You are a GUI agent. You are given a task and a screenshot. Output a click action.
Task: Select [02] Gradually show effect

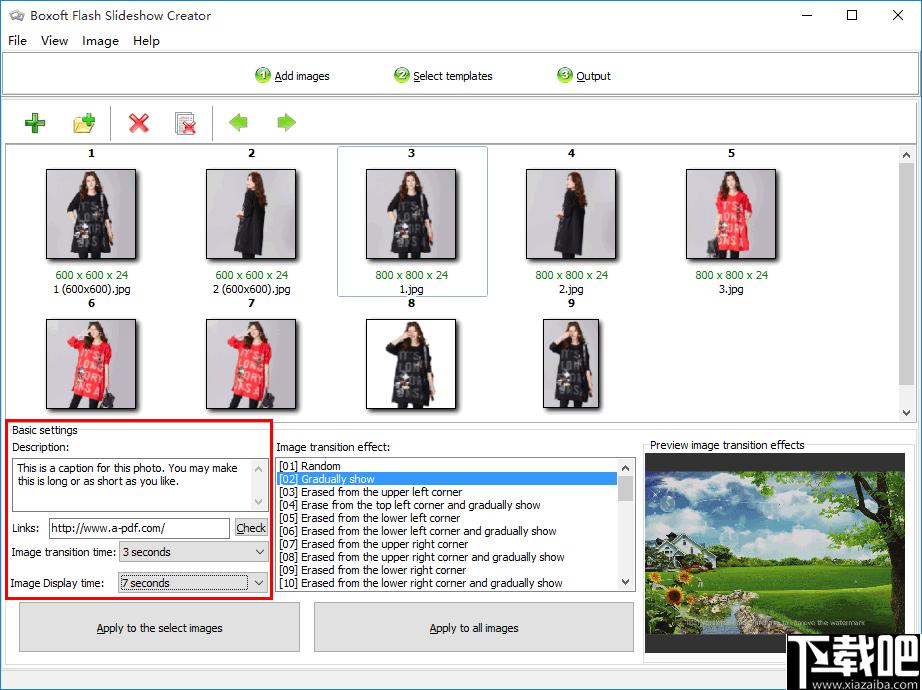(x=447, y=479)
